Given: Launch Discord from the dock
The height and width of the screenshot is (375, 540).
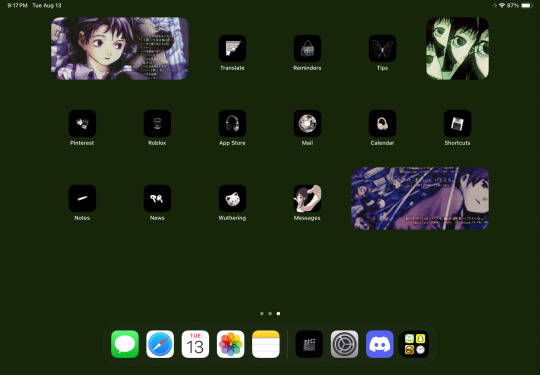Looking at the screenshot, I should coord(380,344).
